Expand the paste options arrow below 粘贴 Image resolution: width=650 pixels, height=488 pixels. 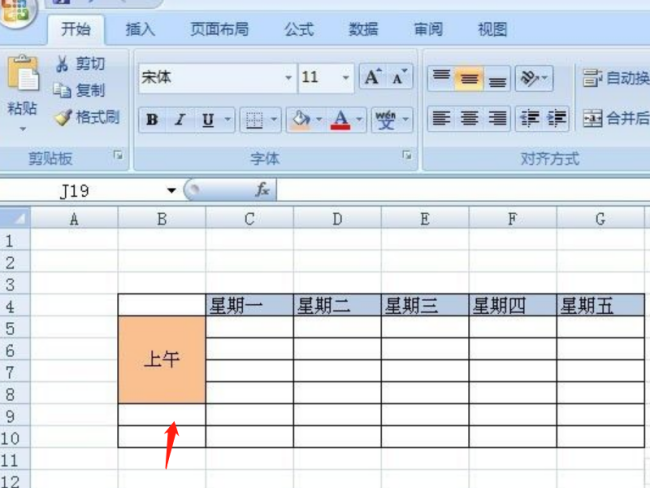[x=23, y=129]
